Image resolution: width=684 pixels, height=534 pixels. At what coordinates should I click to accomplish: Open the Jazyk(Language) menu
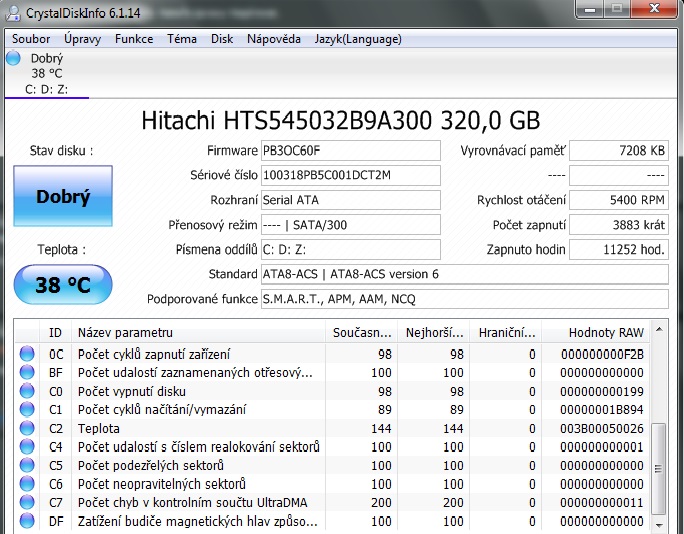pos(358,39)
